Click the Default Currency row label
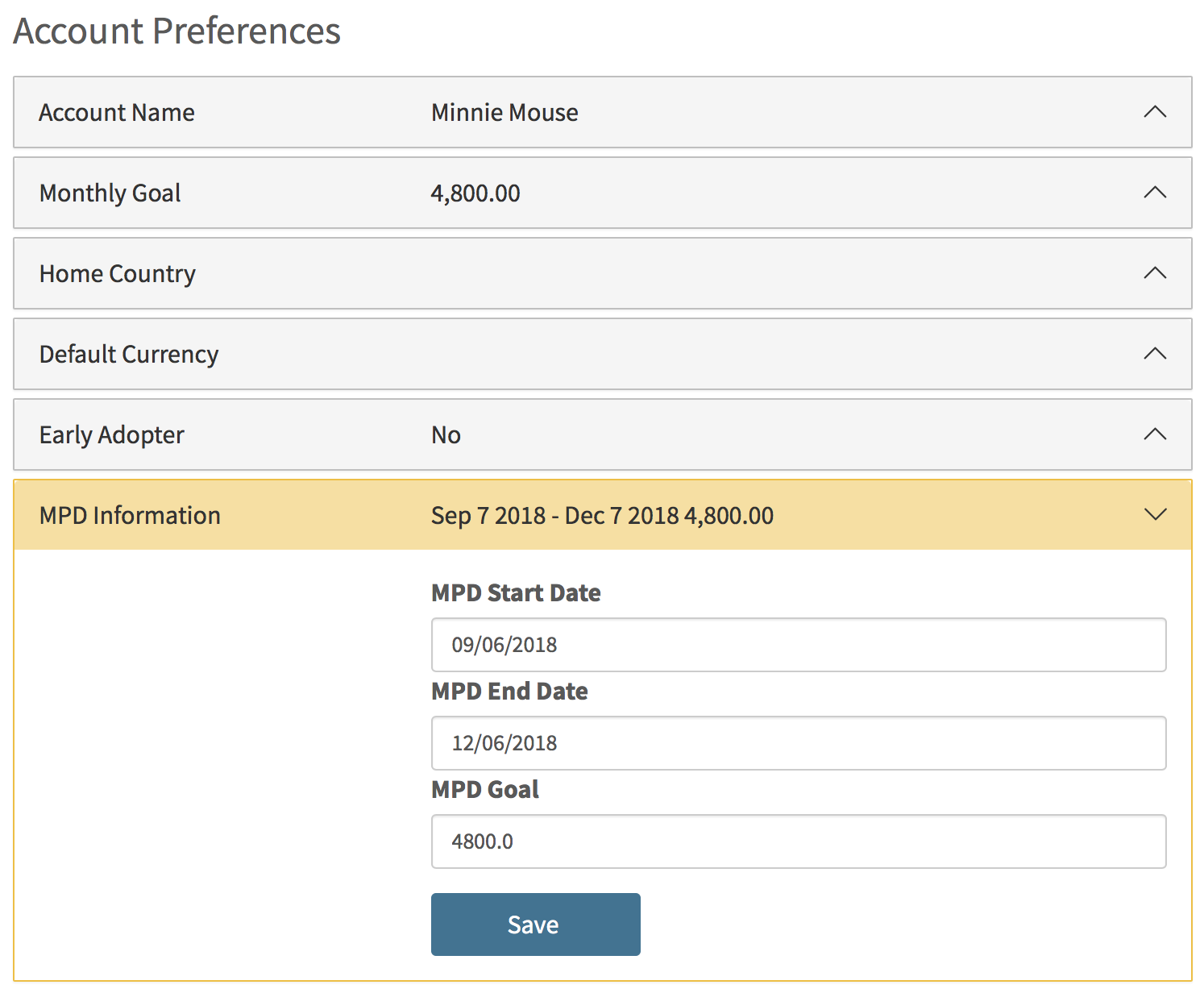The height and width of the screenshot is (993, 1204). pyautogui.click(x=129, y=355)
